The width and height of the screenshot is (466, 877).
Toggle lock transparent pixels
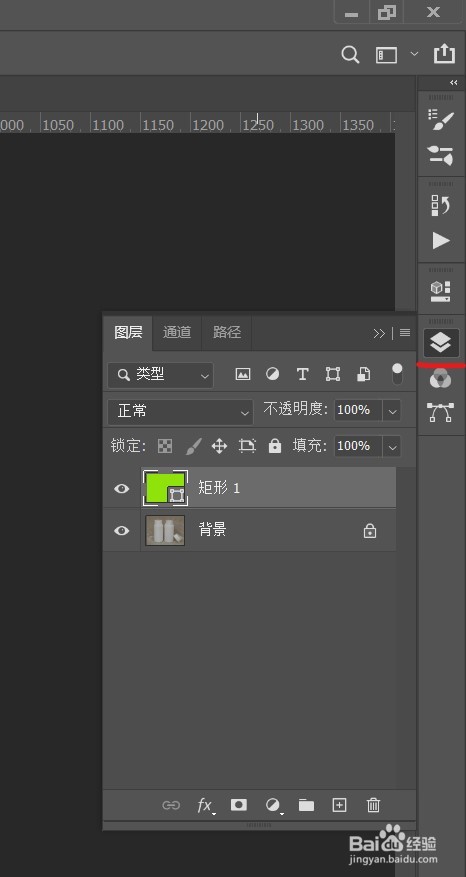click(164, 446)
